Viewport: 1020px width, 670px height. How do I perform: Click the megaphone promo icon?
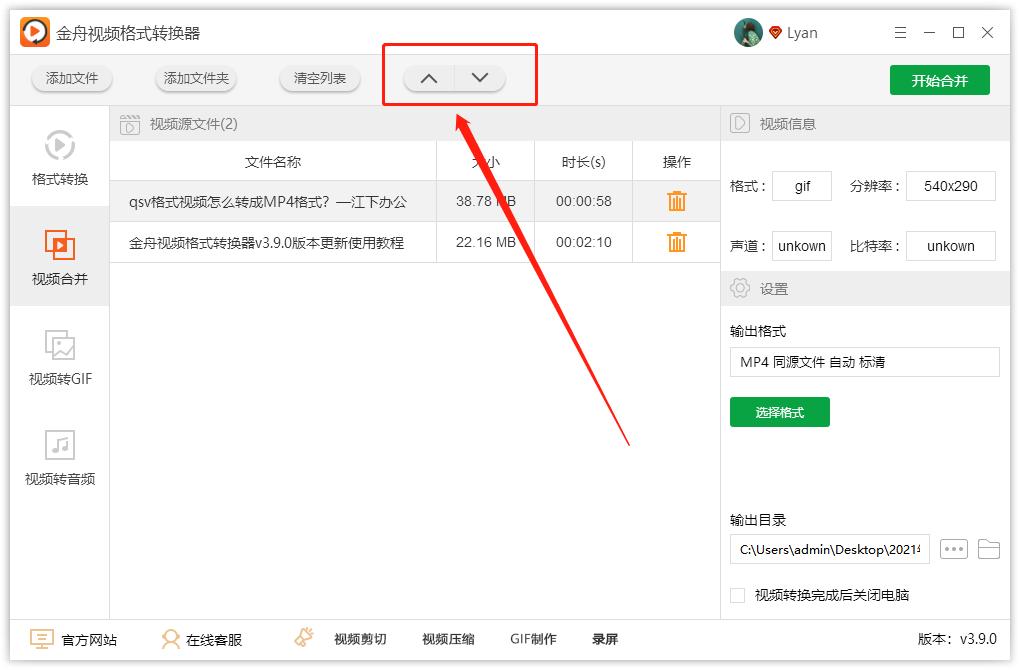pos(304,637)
